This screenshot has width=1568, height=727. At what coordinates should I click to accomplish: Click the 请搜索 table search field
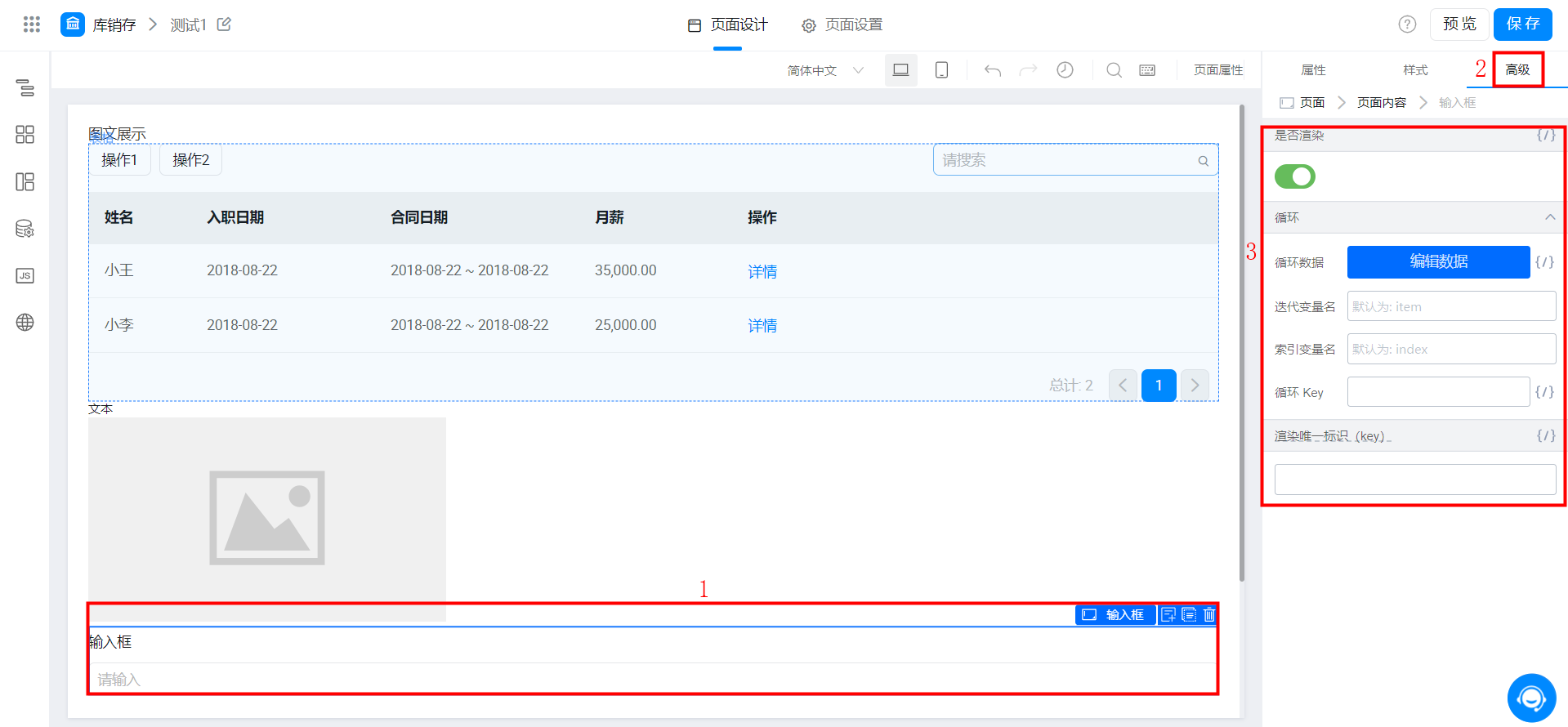[1075, 160]
